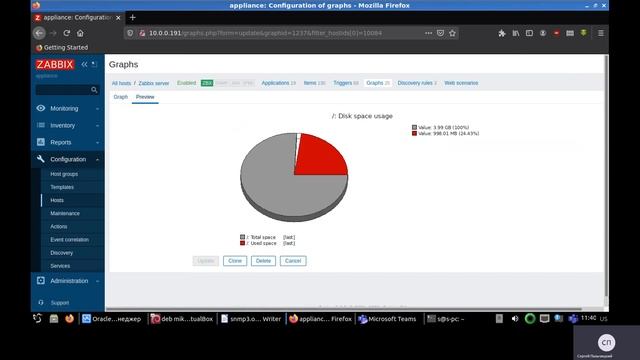Screen dimensions: 640x360
Task: Open the Triggers link
Action: coord(342,83)
